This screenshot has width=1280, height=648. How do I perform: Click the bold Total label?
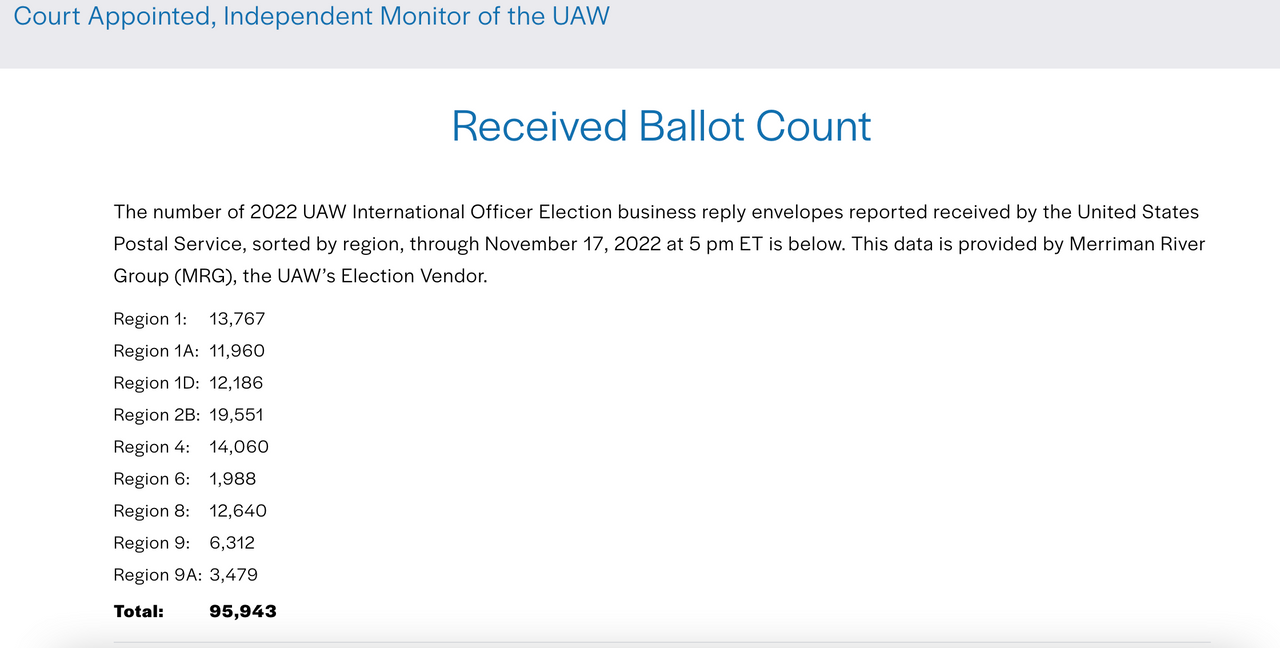[x=139, y=611]
